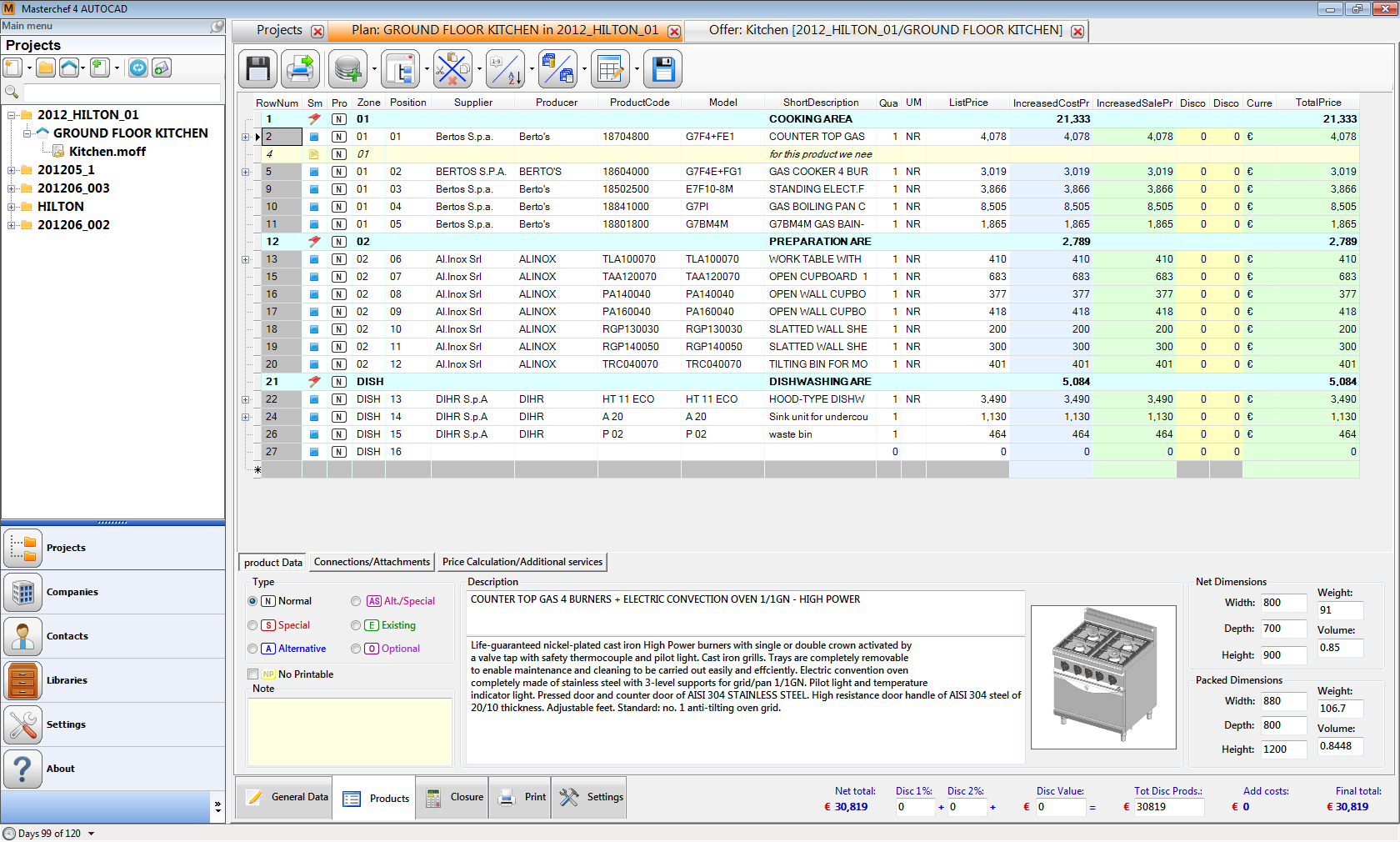Image resolution: width=1400 pixels, height=842 pixels.
Task: Toggle the No Printable checkbox
Action: coord(252,674)
